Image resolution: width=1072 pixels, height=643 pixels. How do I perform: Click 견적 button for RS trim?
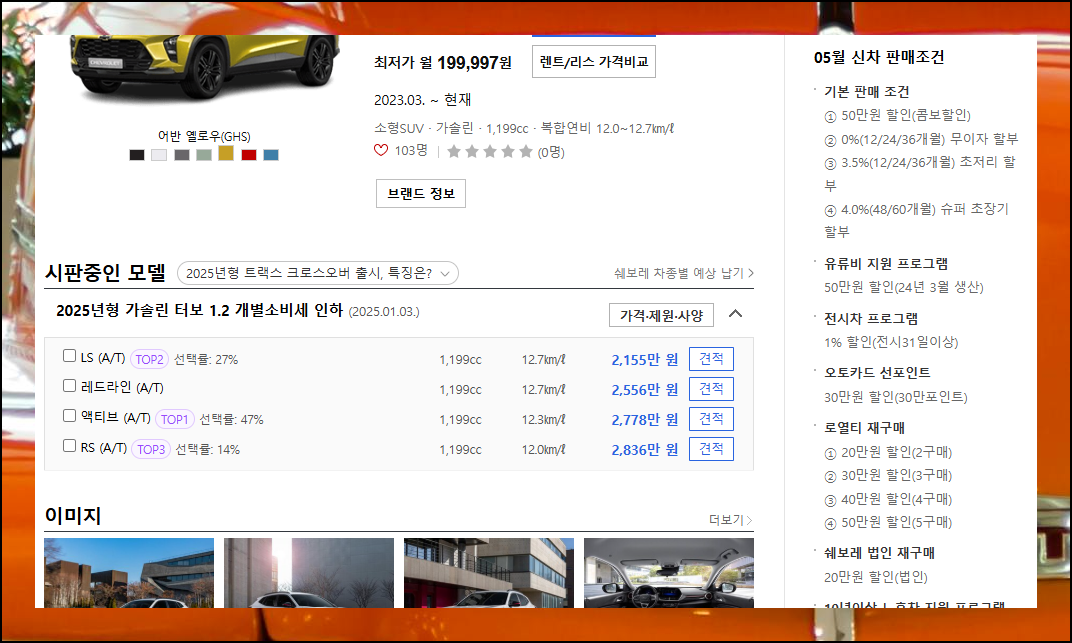pos(711,449)
